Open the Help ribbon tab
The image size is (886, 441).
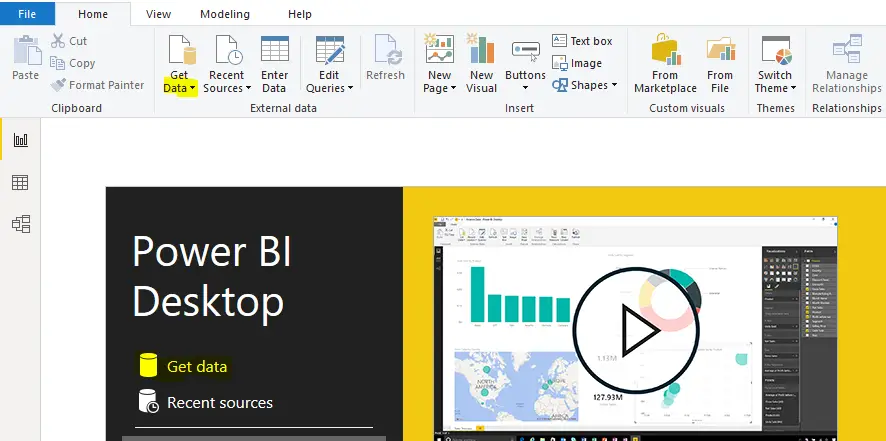(x=299, y=14)
